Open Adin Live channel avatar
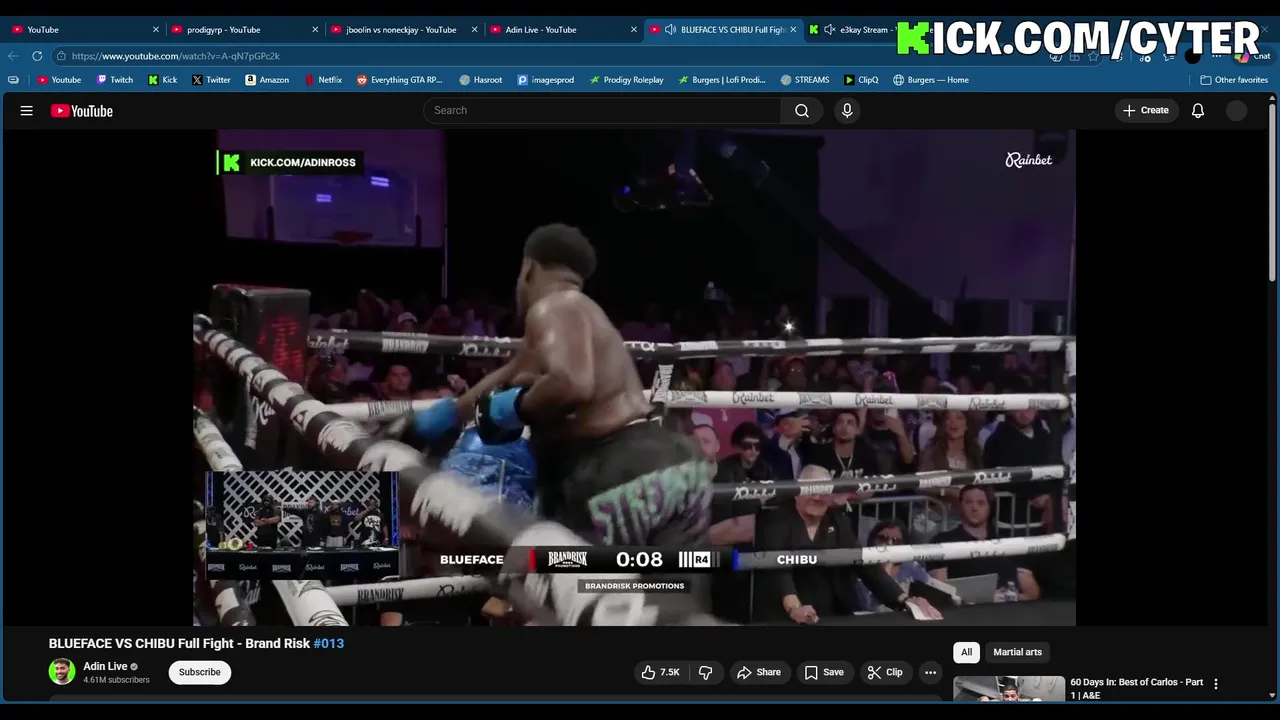 (62, 672)
